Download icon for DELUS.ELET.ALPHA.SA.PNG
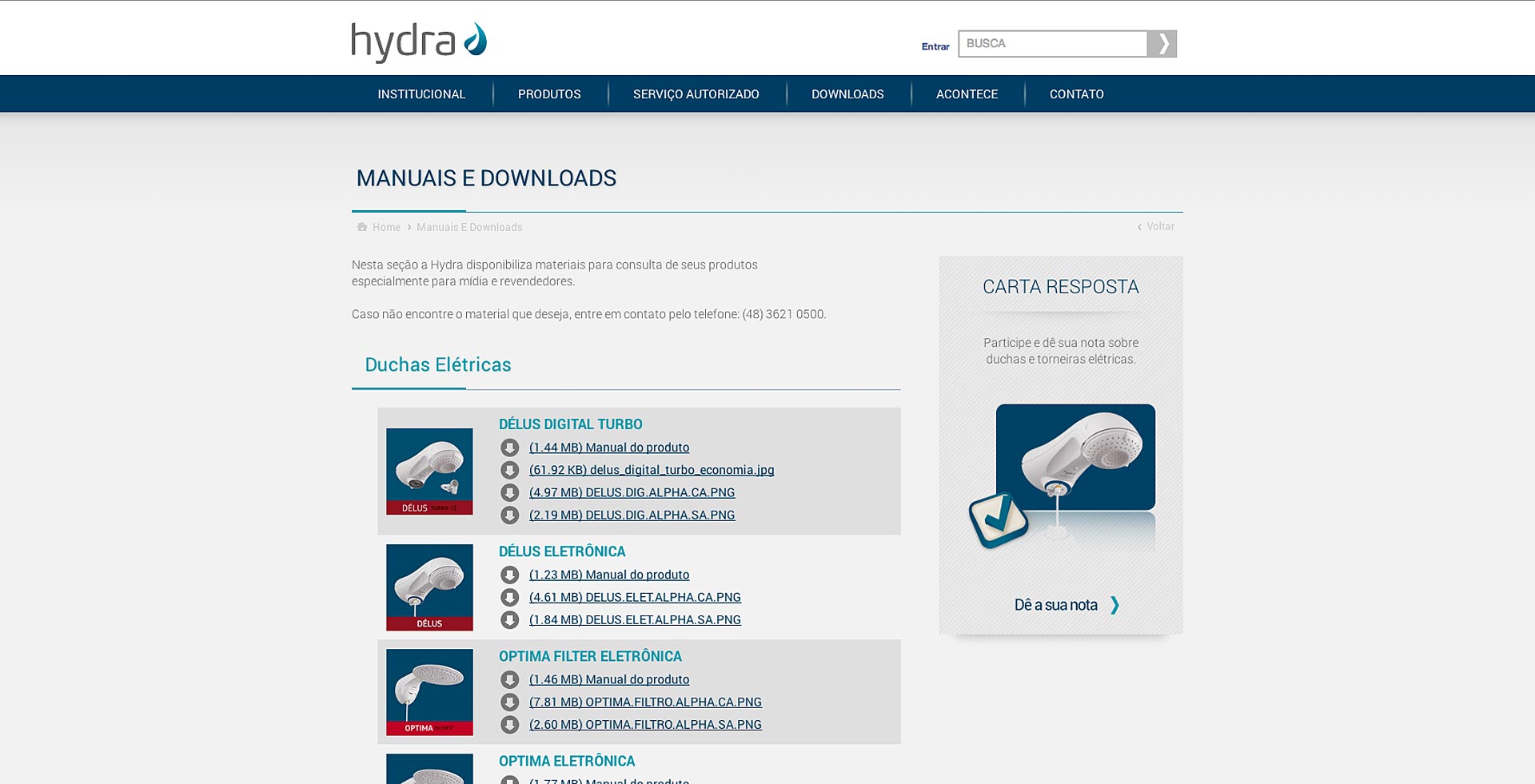The height and width of the screenshot is (784, 1535). 509,619
